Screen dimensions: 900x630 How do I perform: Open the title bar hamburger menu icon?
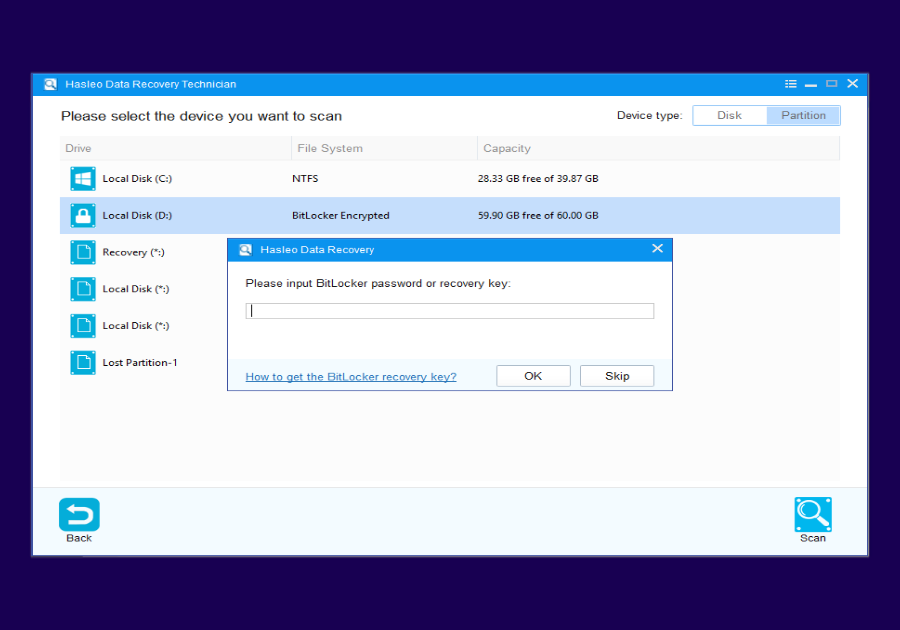click(790, 84)
